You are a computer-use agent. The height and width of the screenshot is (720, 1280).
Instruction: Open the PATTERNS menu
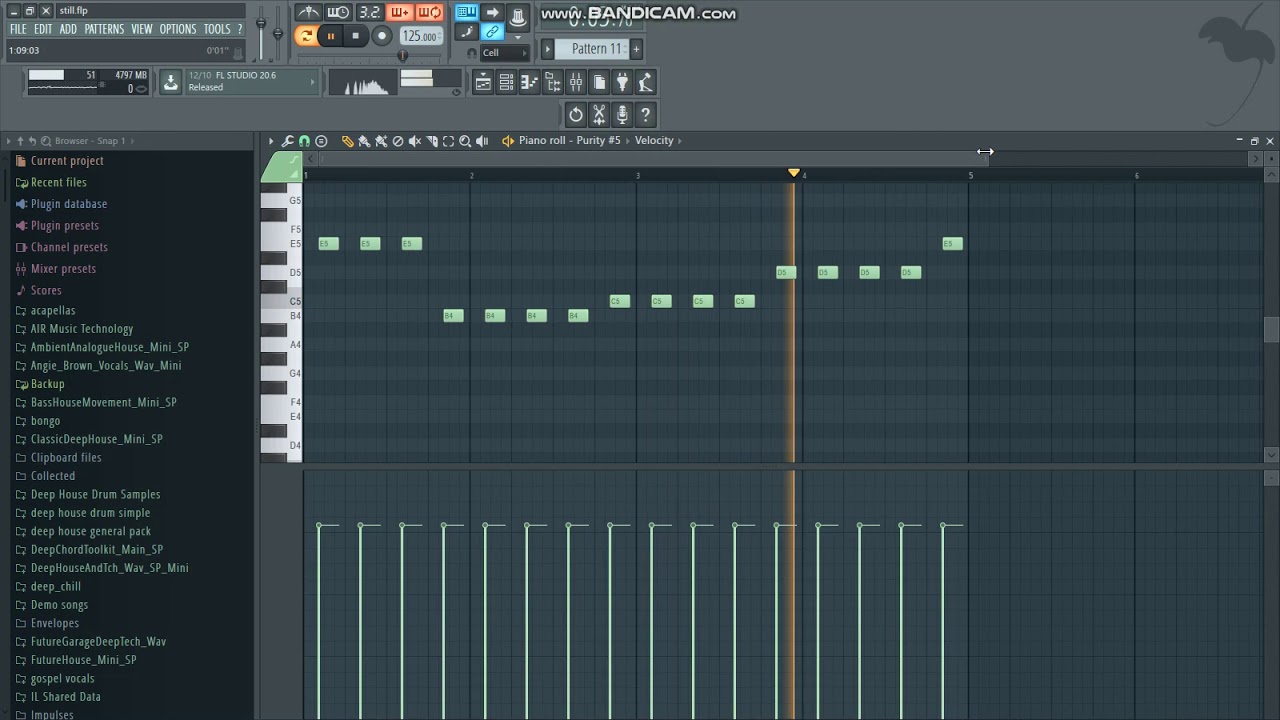tap(104, 29)
